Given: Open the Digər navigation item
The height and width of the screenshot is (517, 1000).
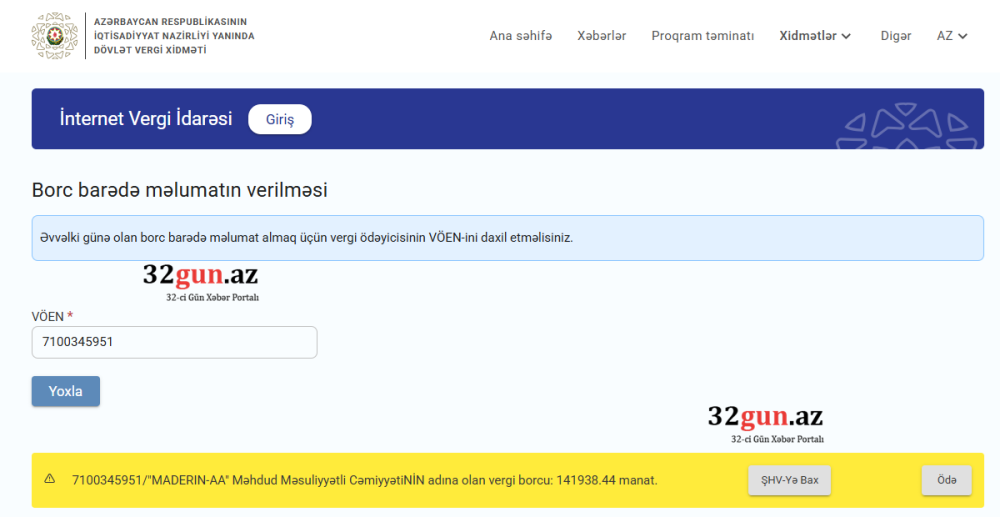Looking at the screenshot, I should click(x=895, y=36).
